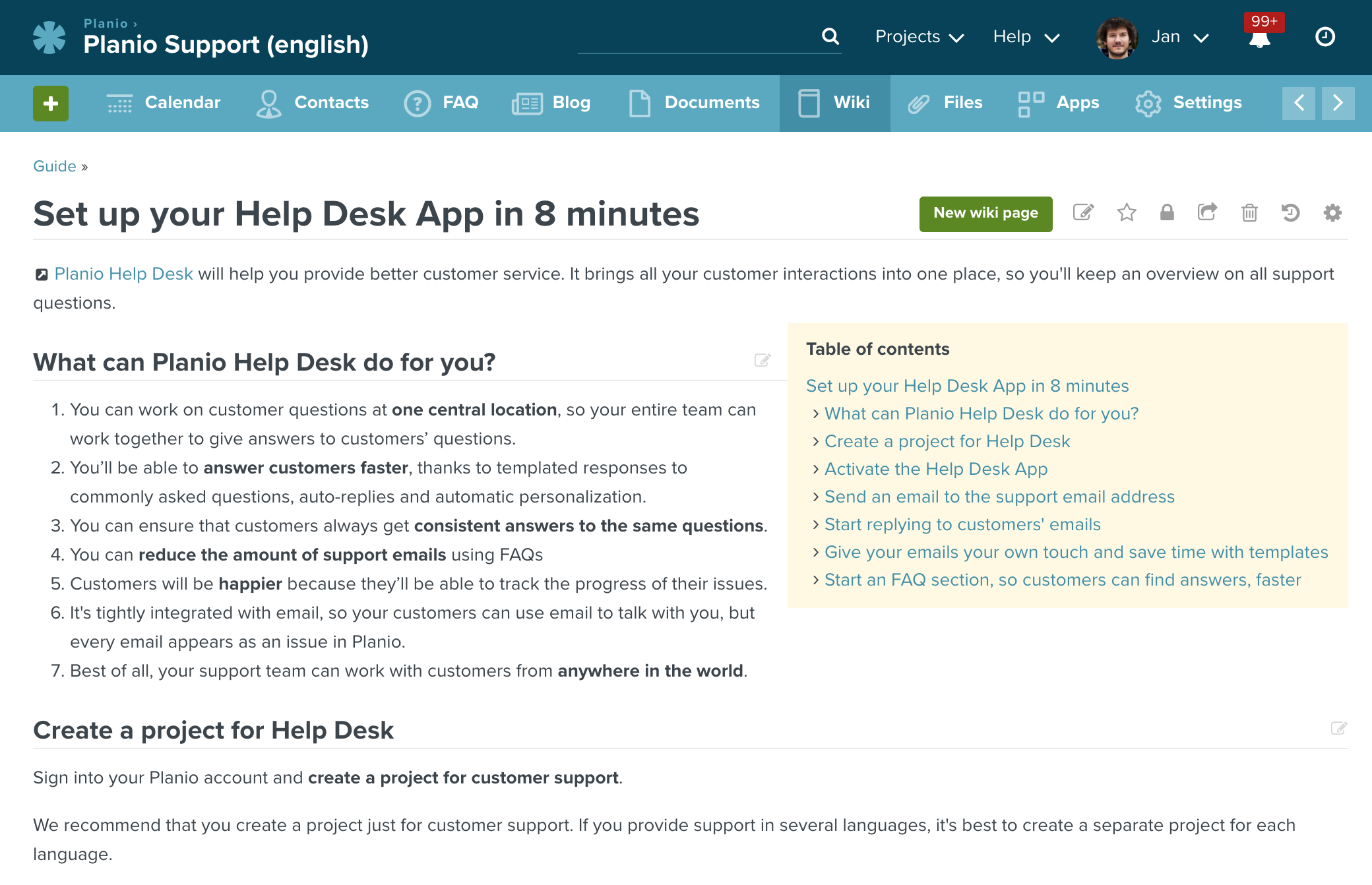Click the Apps grid icon

1031,104
